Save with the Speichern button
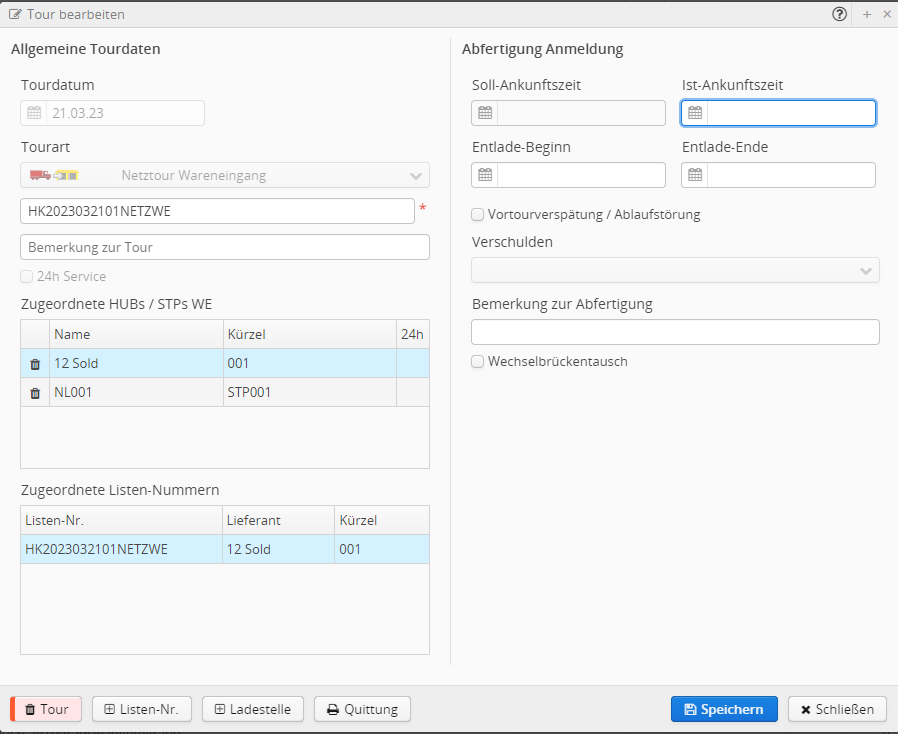 click(724, 709)
